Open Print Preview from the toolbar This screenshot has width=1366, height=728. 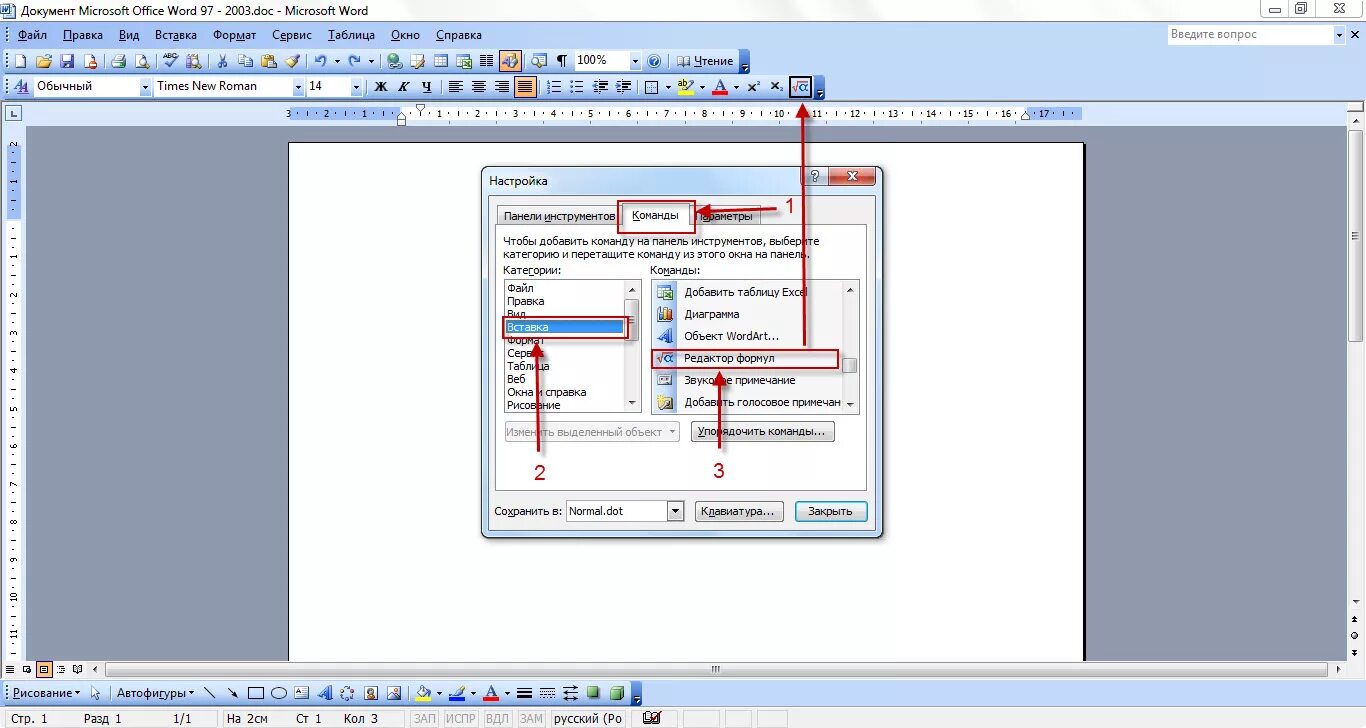pyautogui.click(x=142, y=61)
